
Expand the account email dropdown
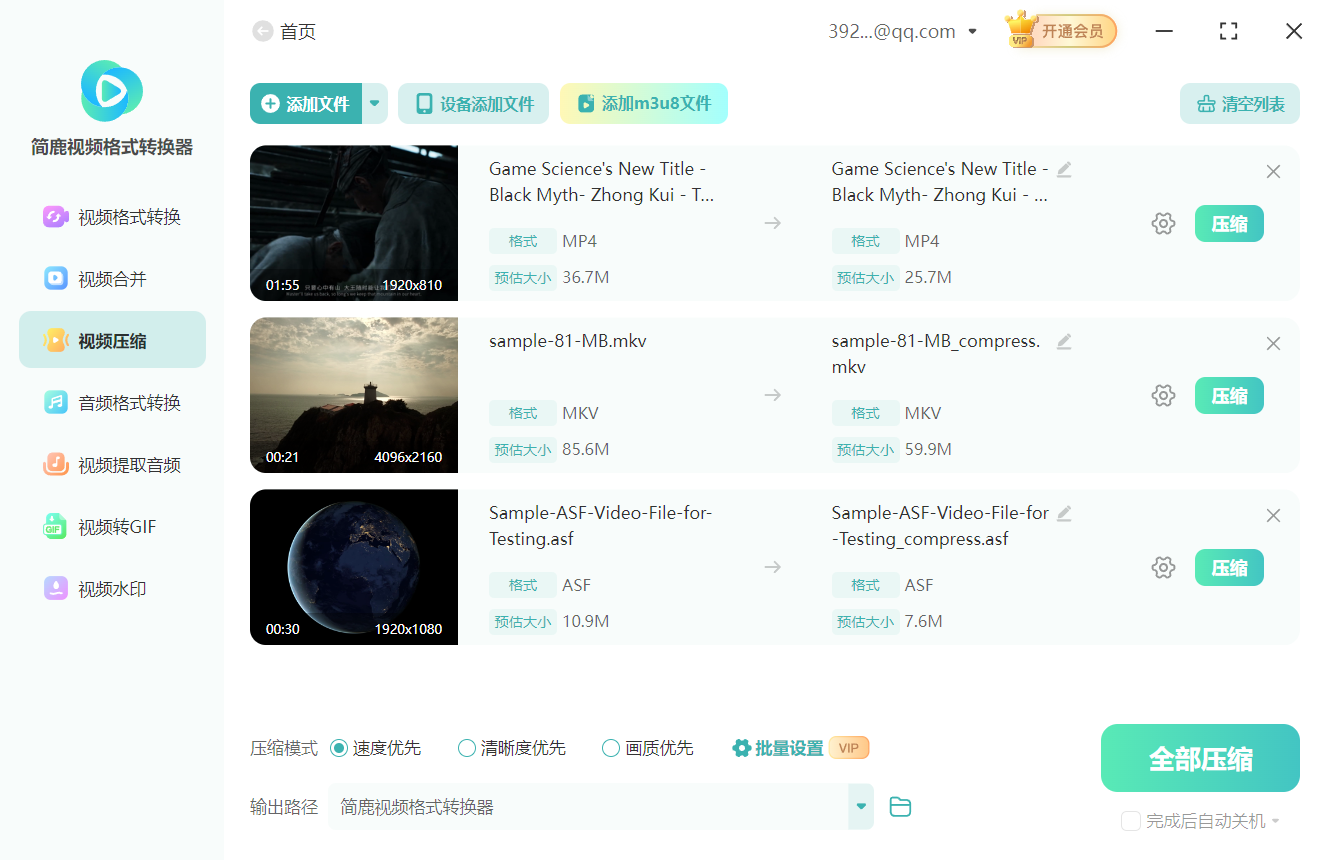pos(972,32)
